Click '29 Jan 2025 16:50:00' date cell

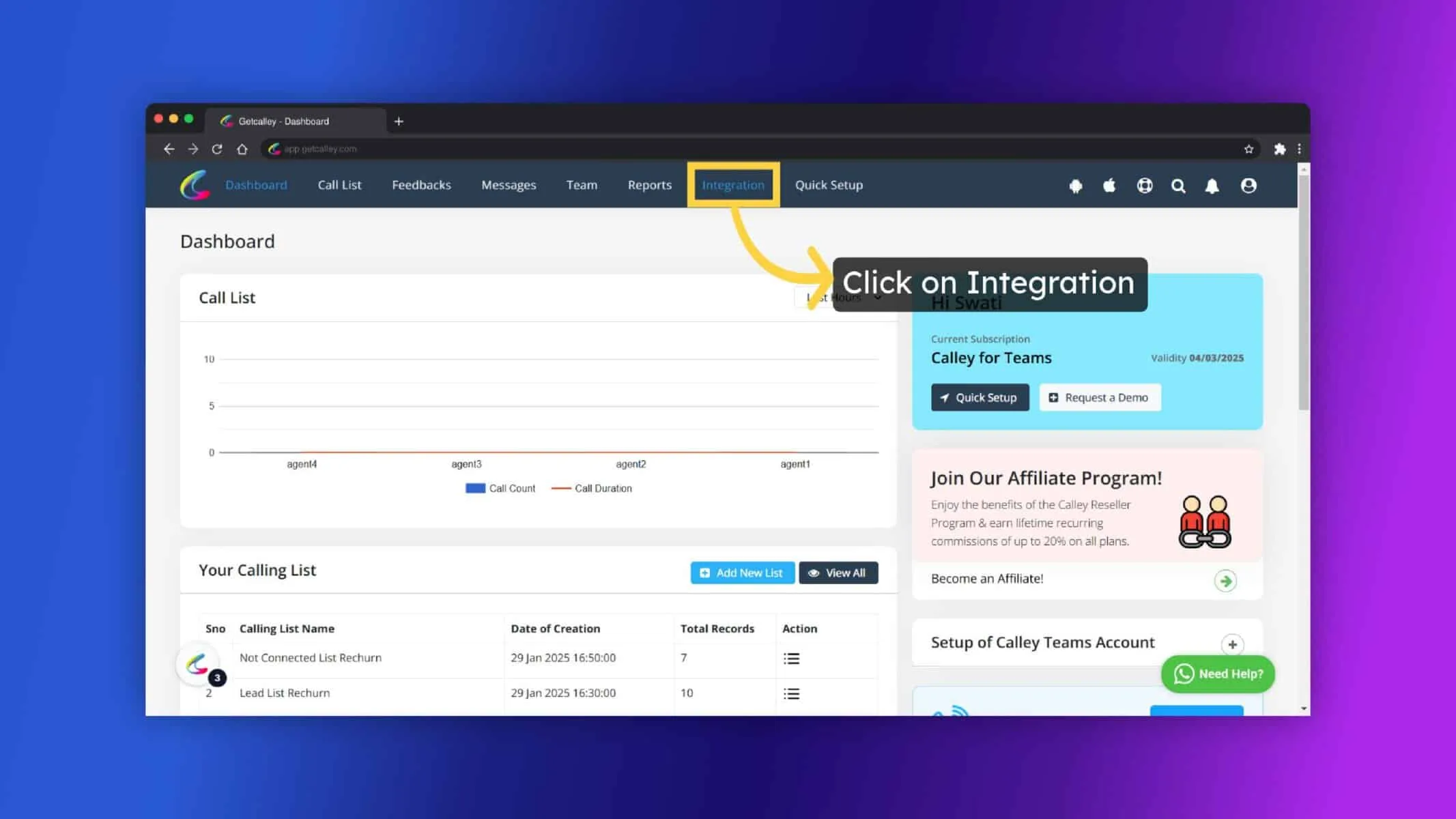[x=563, y=658]
